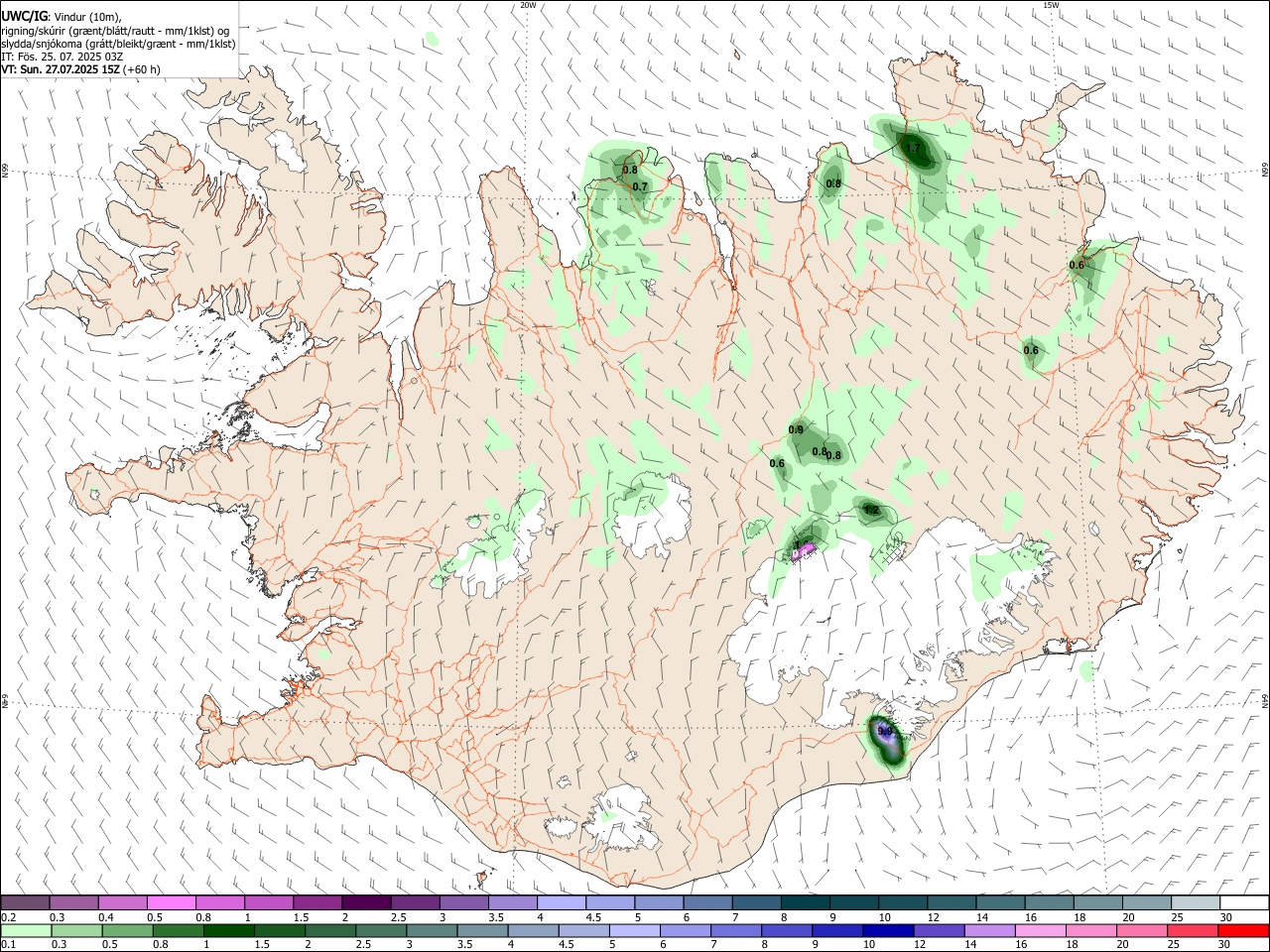Viewport: 1270px width, 952px height.
Task: Click the 1.2 precipitation value on the map
Action: (871, 510)
